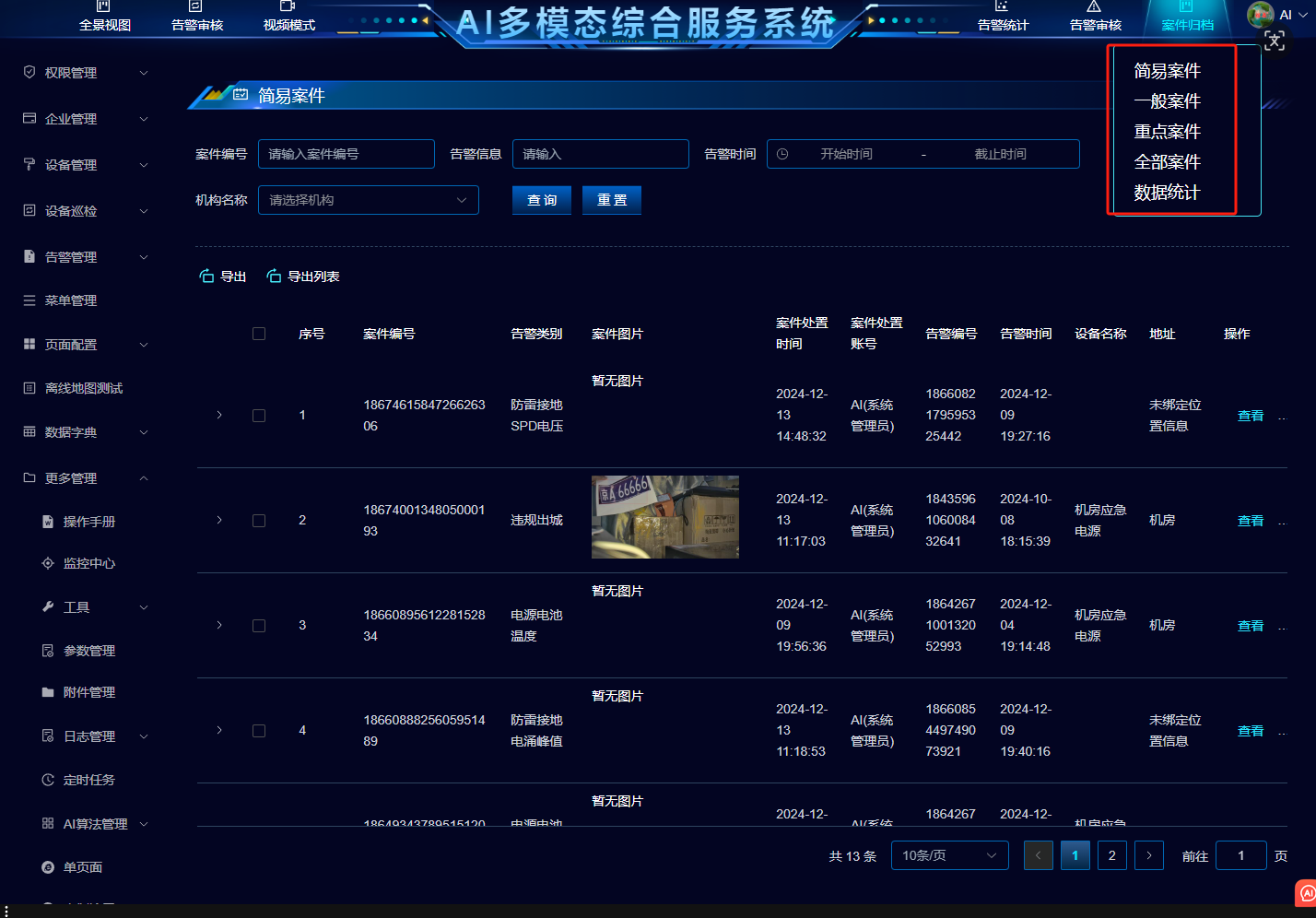Select 一般案件 from the dropdown menu
Screen dimensions: 1316x918
click(1167, 101)
